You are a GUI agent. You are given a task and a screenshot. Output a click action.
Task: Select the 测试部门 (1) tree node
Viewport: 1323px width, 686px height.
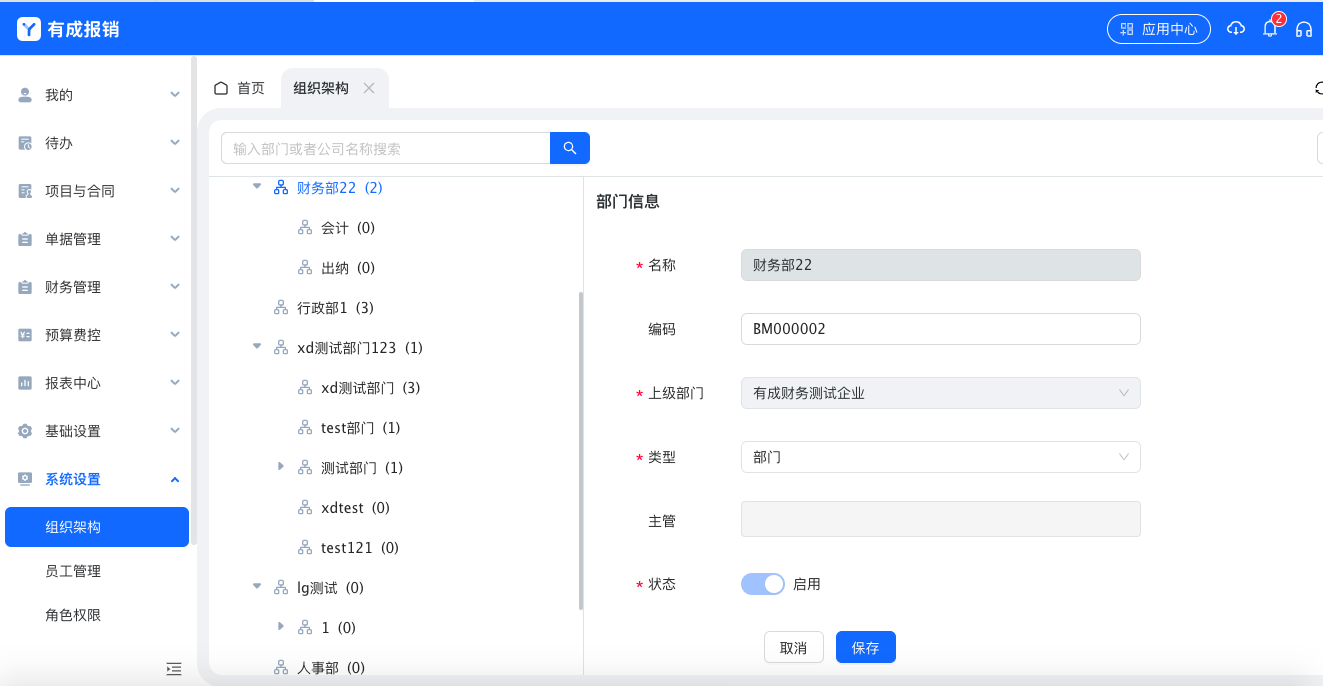[x=362, y=468]
